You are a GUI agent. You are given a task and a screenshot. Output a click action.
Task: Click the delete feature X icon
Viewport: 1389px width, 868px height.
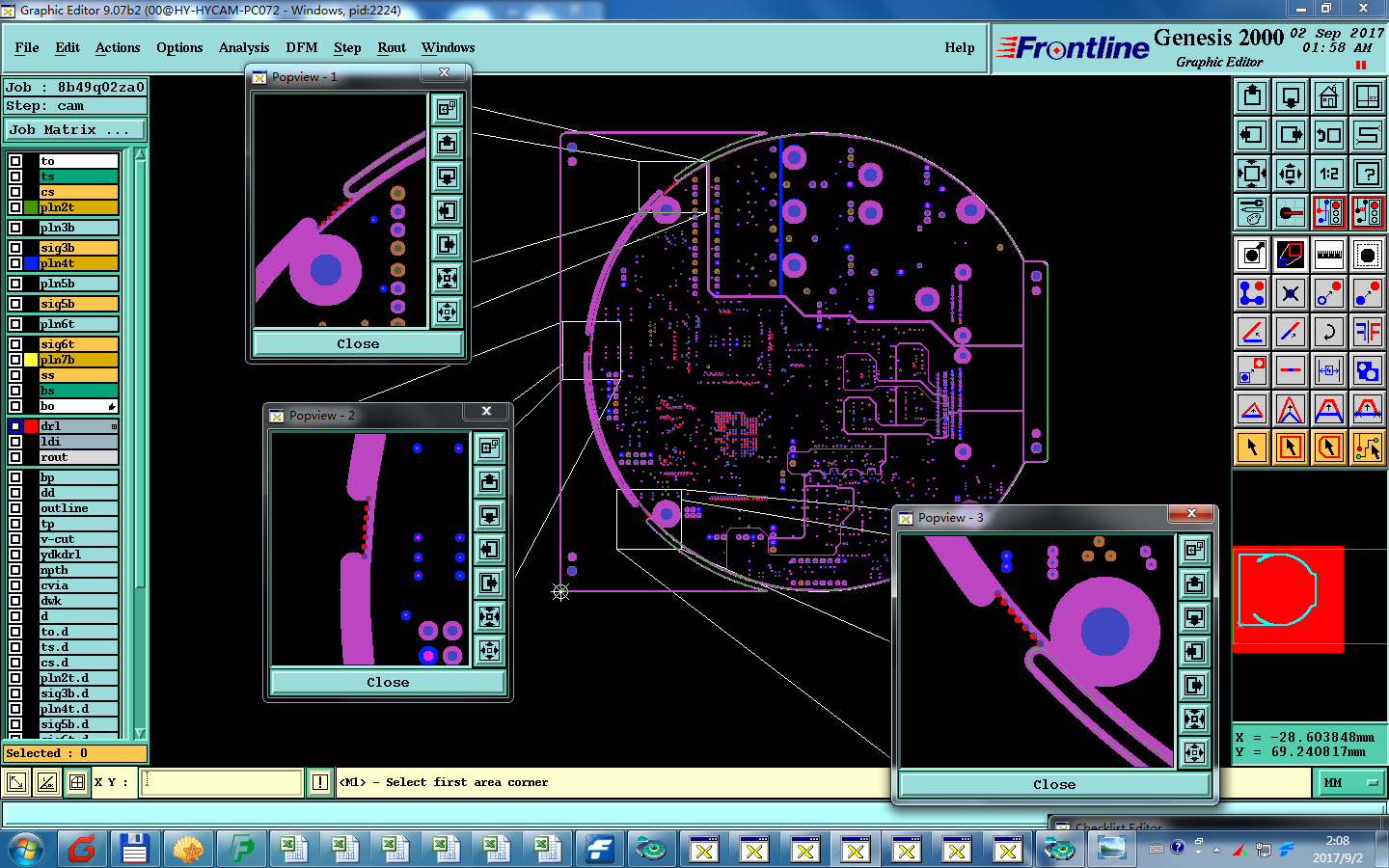coord(1291,293)
